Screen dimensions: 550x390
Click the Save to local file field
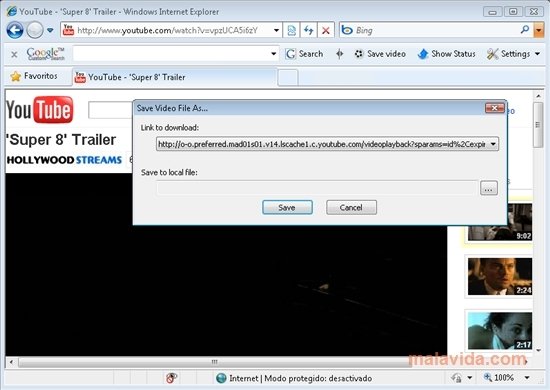click(x=317, y=188)
